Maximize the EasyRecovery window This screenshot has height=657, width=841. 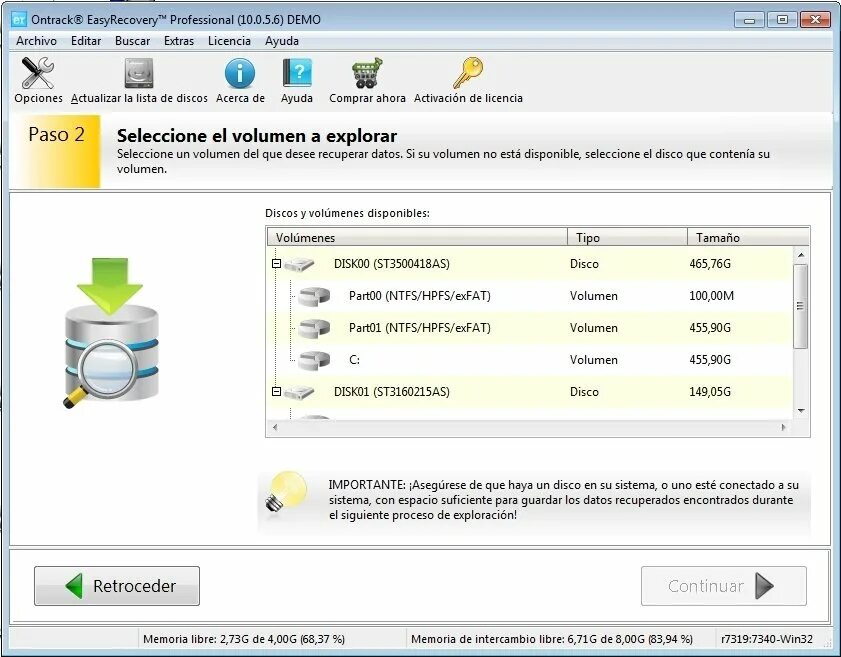pos(782,20)
